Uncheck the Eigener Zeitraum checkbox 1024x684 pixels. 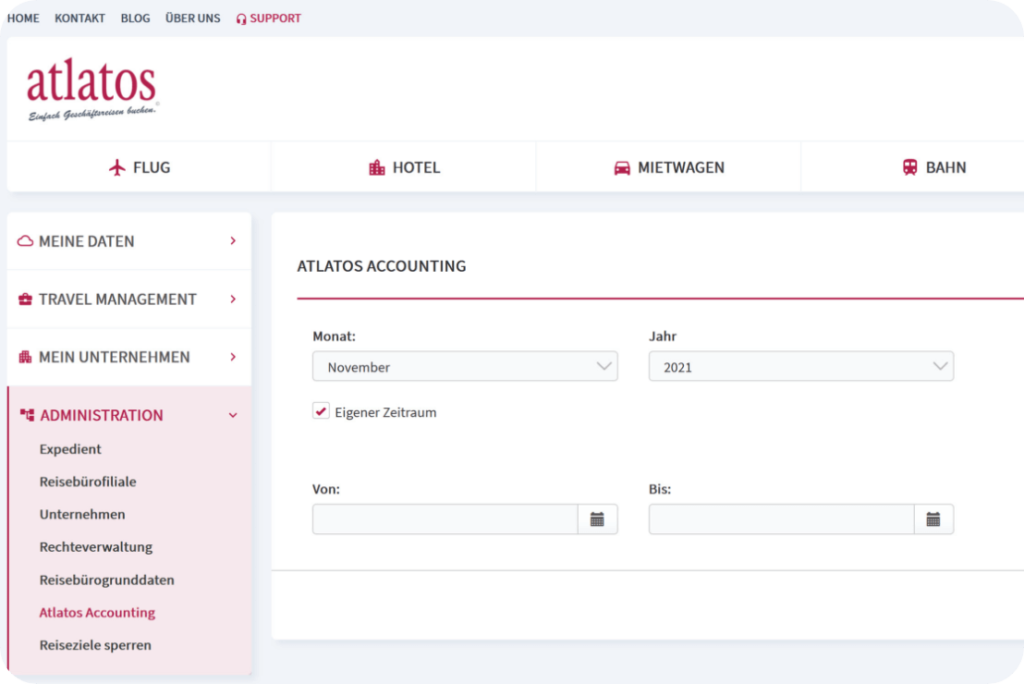(x=321, y=411)
